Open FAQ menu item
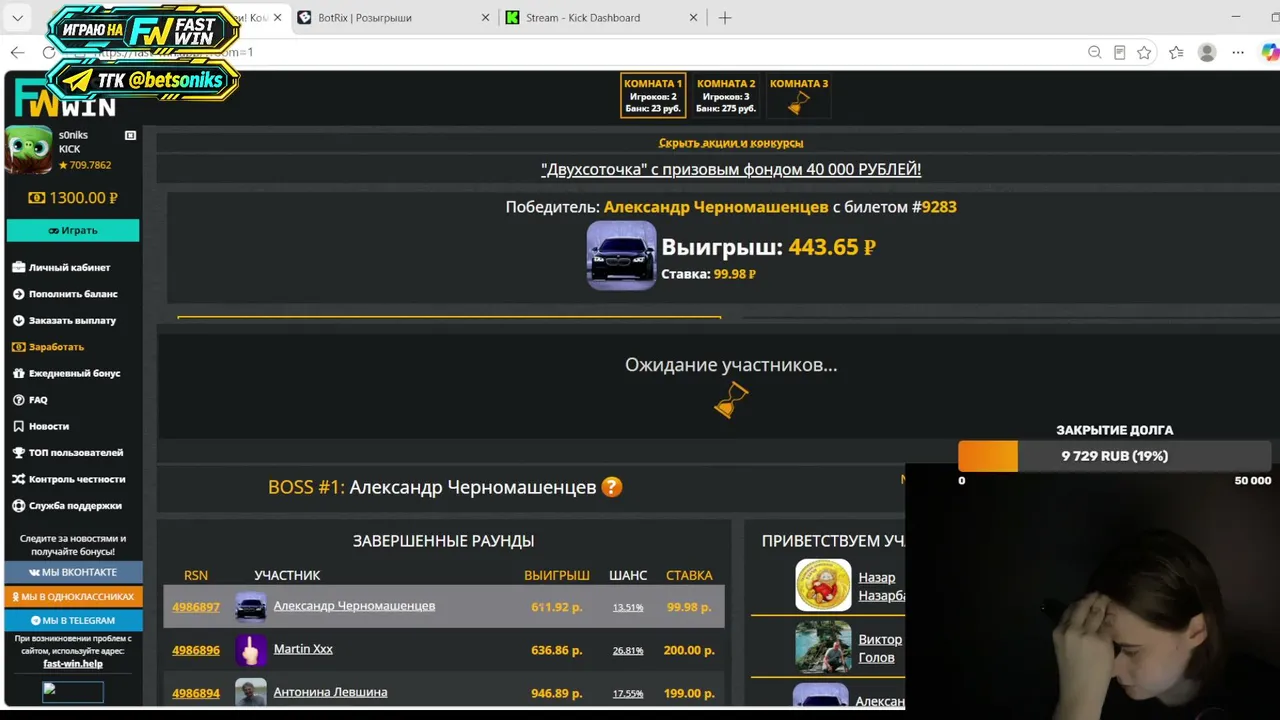 (30, 400)
